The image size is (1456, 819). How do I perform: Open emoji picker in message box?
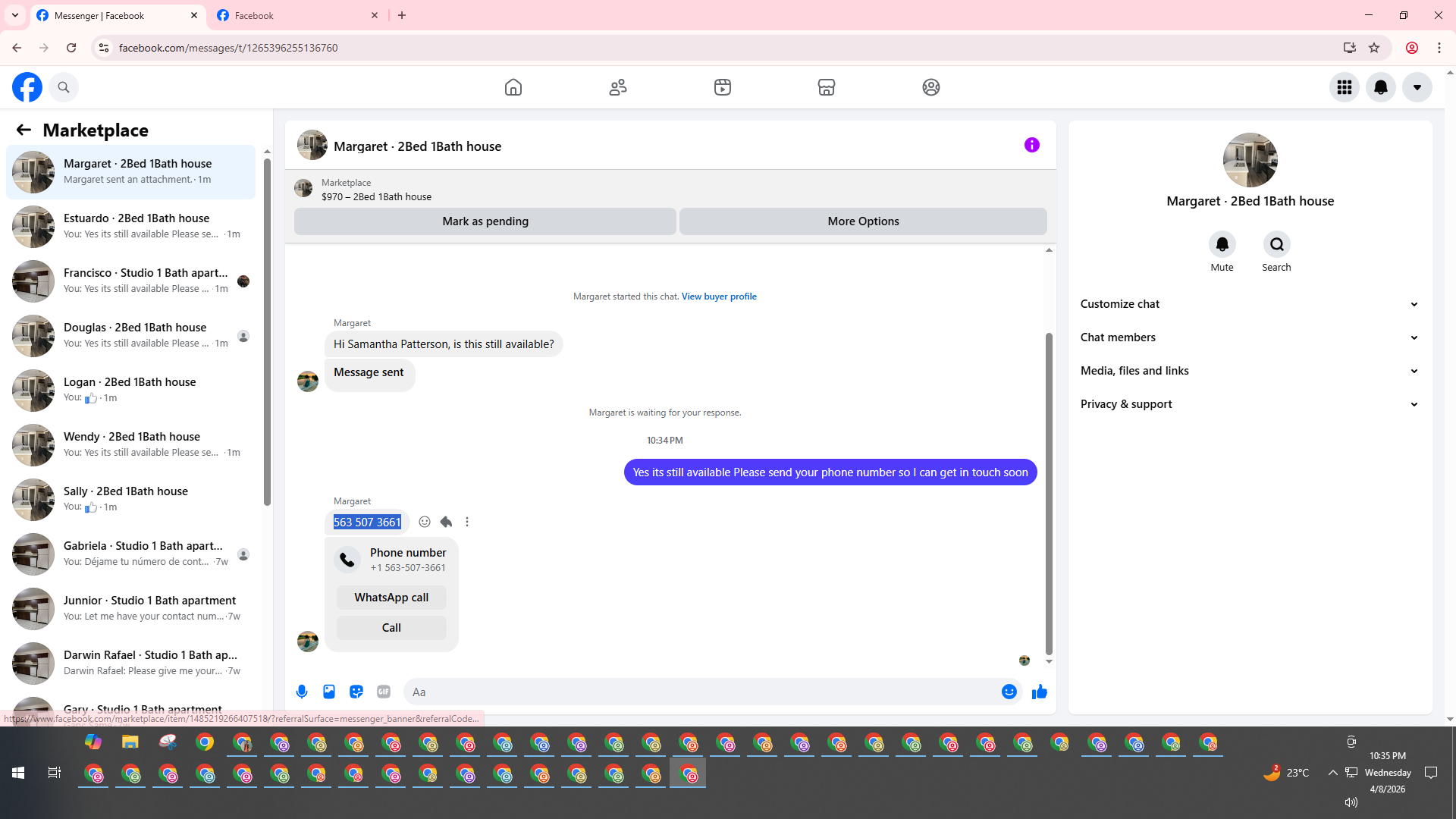[1009, 692]
